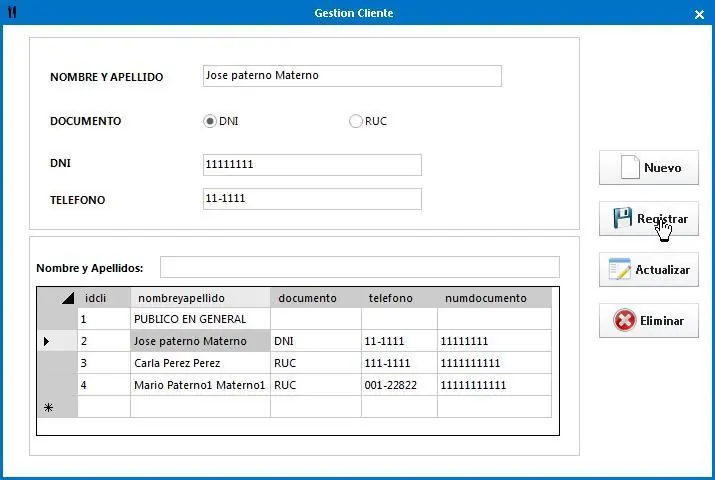Click the Actualizar button text

[662, 270]
